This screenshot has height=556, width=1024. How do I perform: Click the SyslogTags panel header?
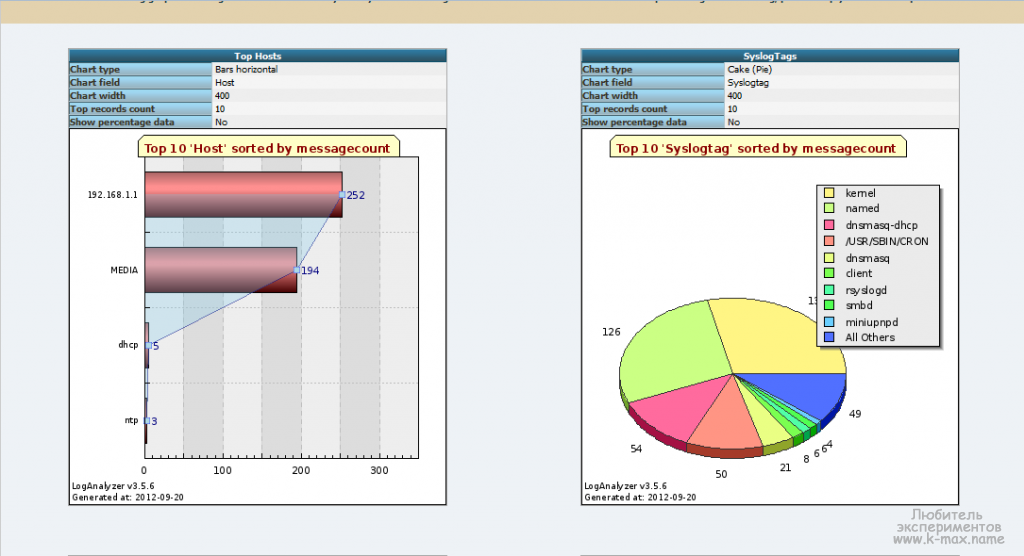coord(769,56)
